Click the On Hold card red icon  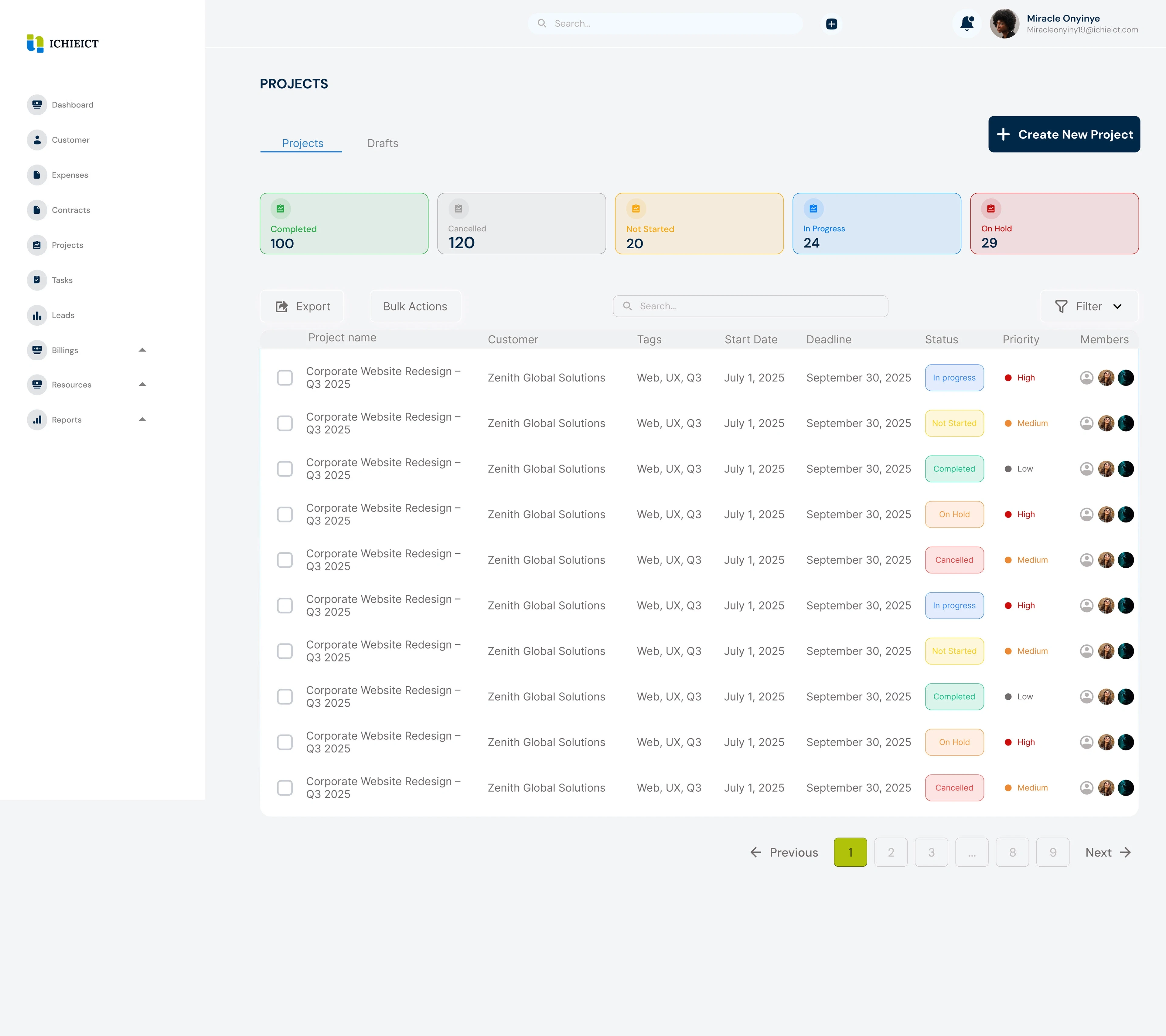pyautogui.click(x=991, y=209)
